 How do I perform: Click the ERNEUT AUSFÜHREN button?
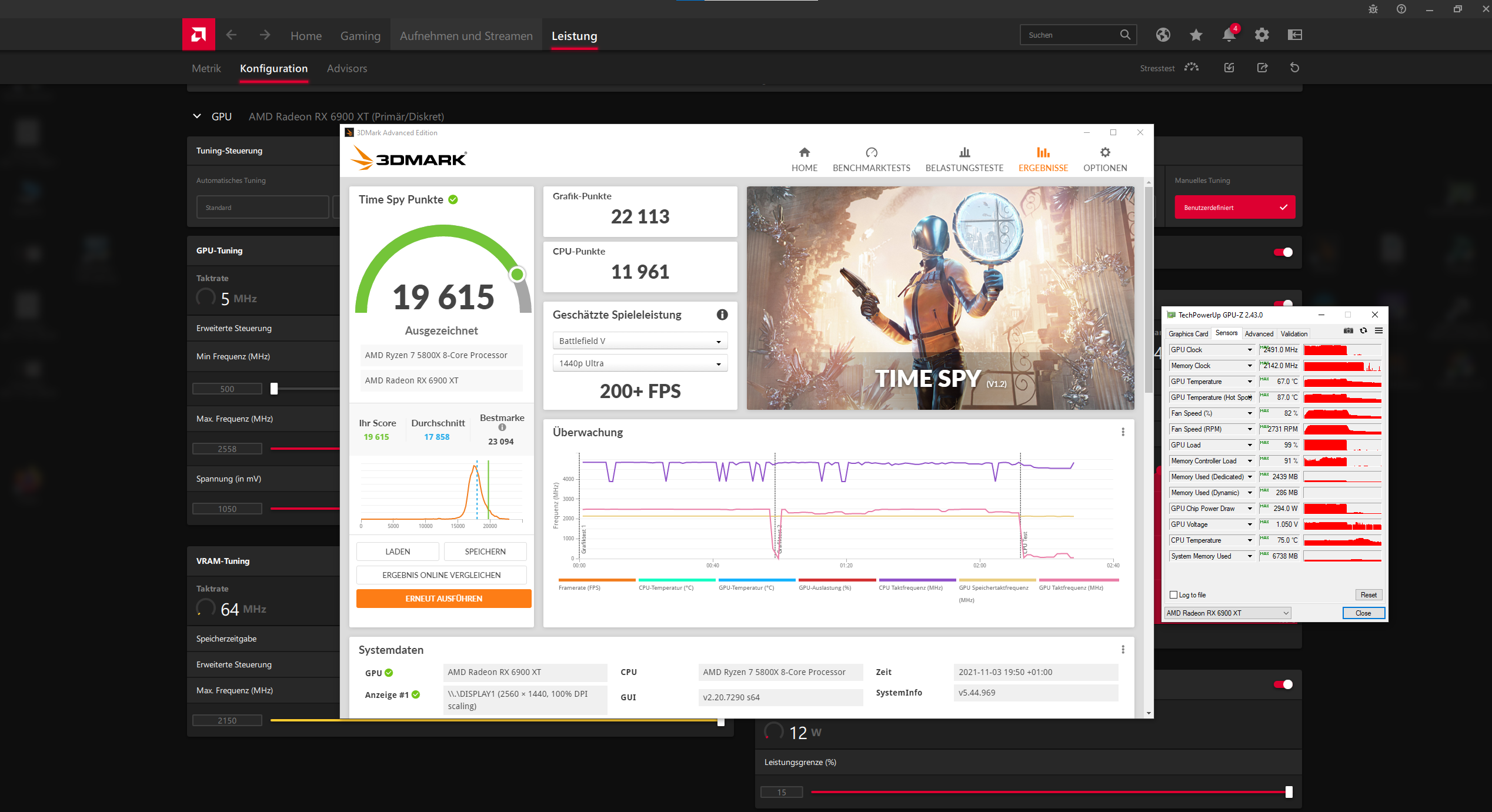click(443, 599)
